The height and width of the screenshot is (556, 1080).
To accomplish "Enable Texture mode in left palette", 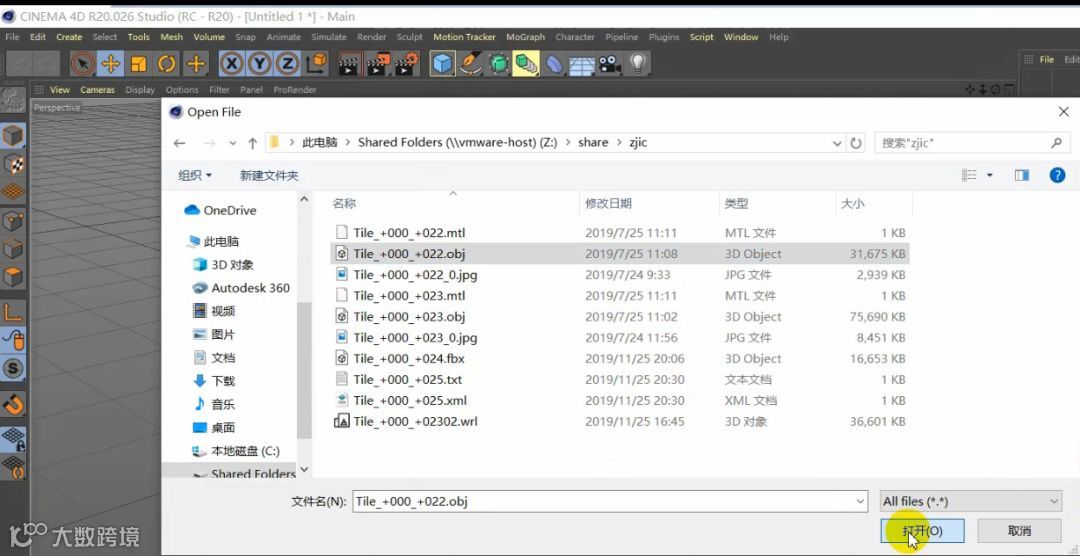I will pos(14,164).
